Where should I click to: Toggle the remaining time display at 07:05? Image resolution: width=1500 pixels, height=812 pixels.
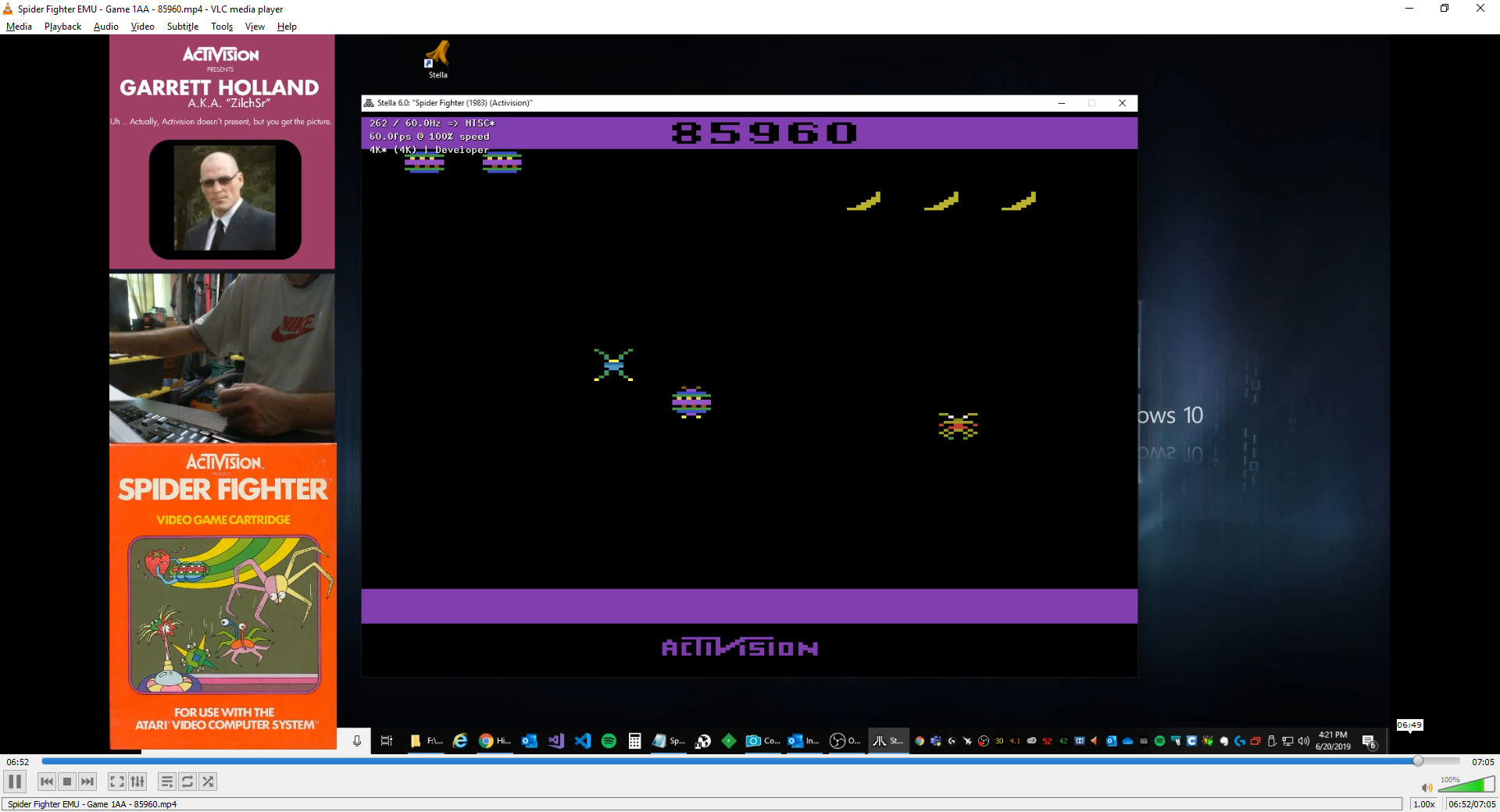[1483, 762]
